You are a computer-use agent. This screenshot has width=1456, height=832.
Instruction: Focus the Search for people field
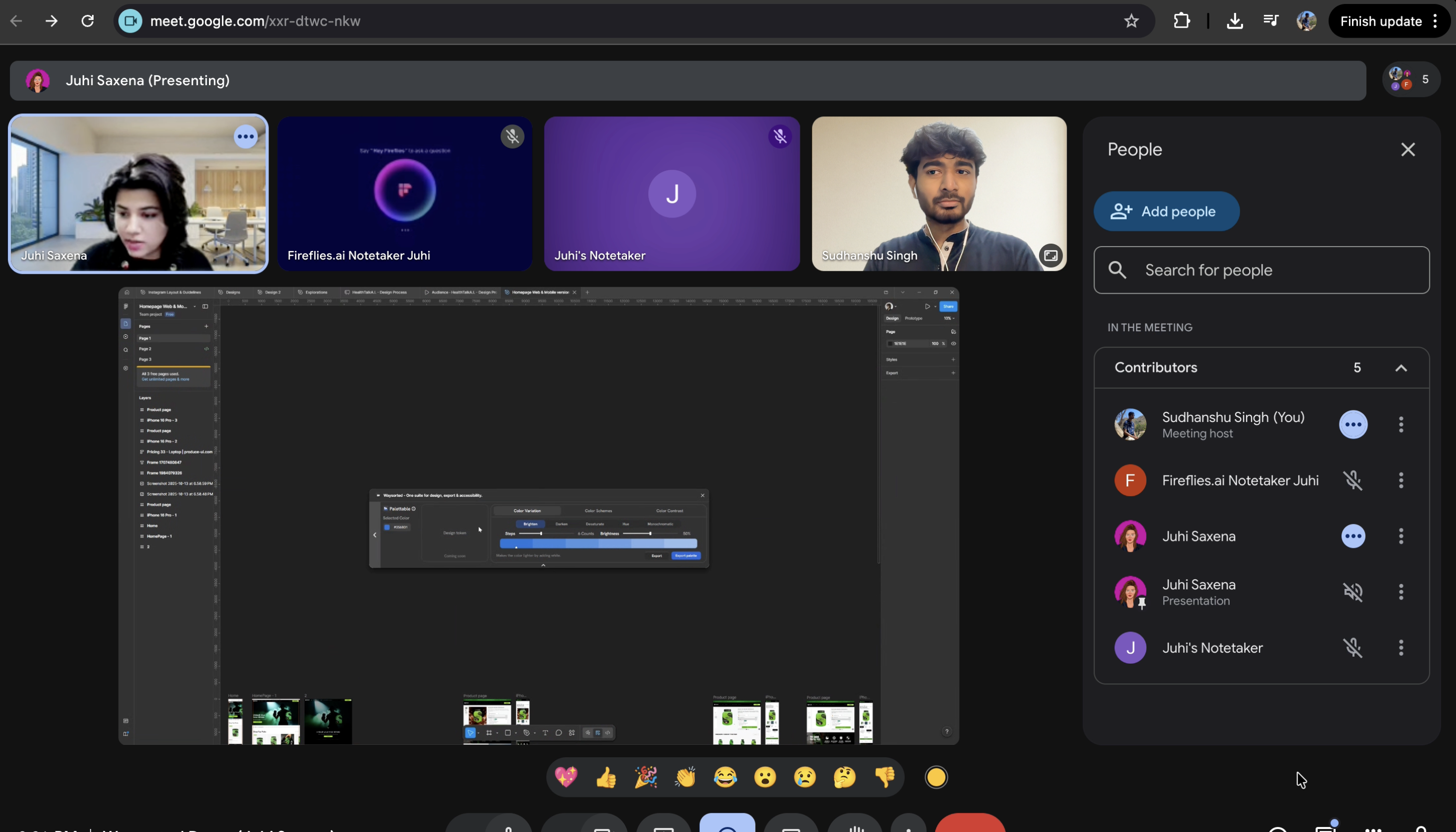1261,270
